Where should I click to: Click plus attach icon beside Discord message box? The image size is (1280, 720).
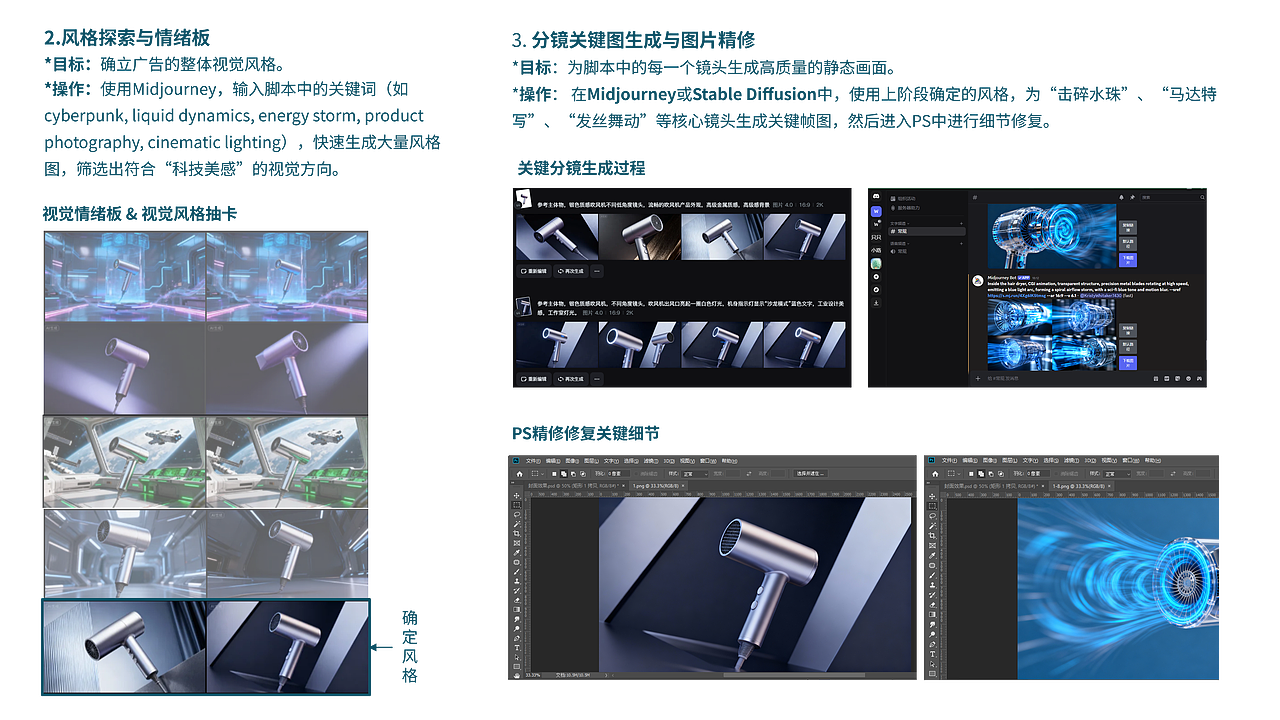tap(978, 379)
